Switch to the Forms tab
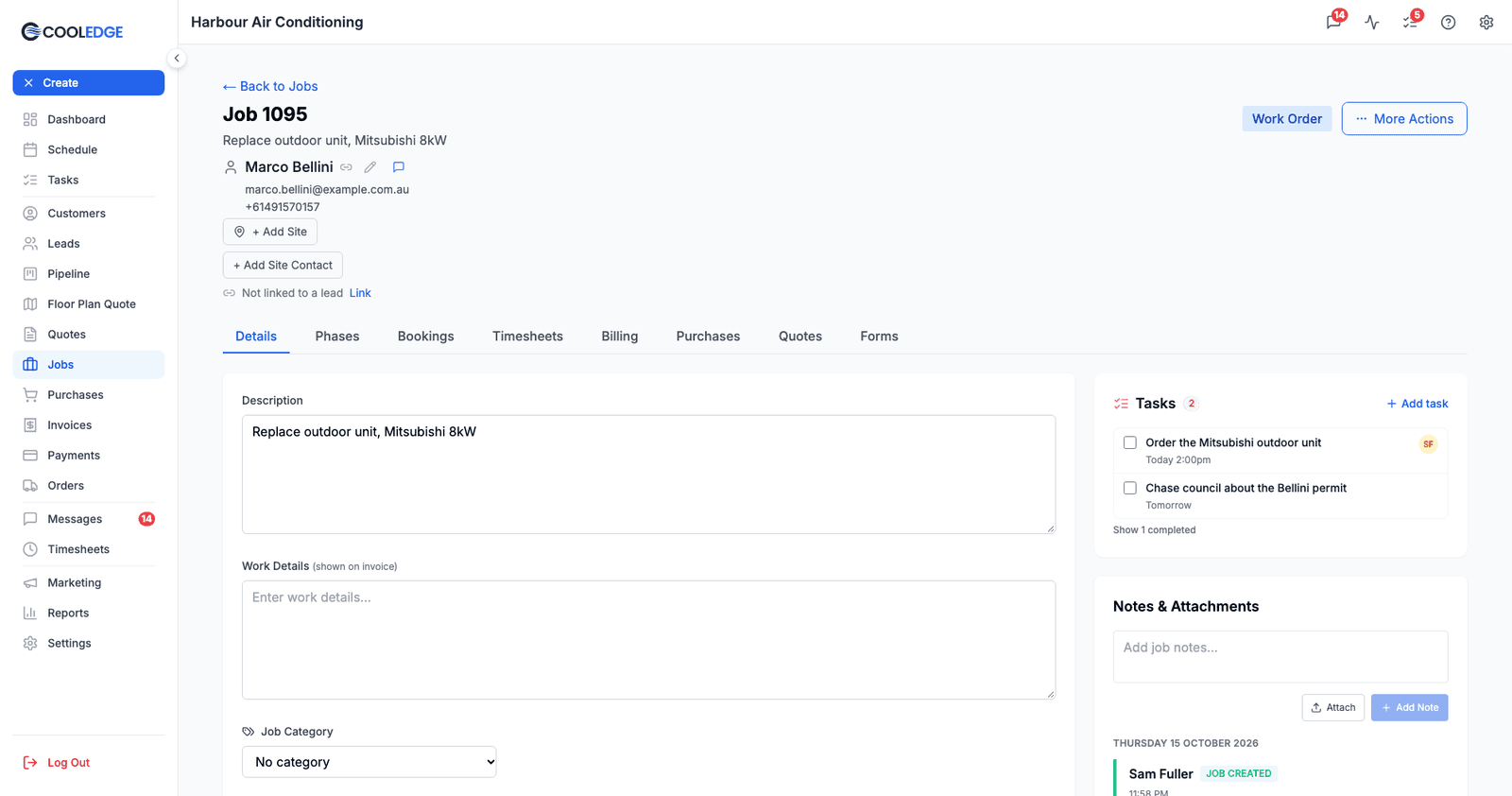The image size is (1512, 796). (x=879, y=337)
